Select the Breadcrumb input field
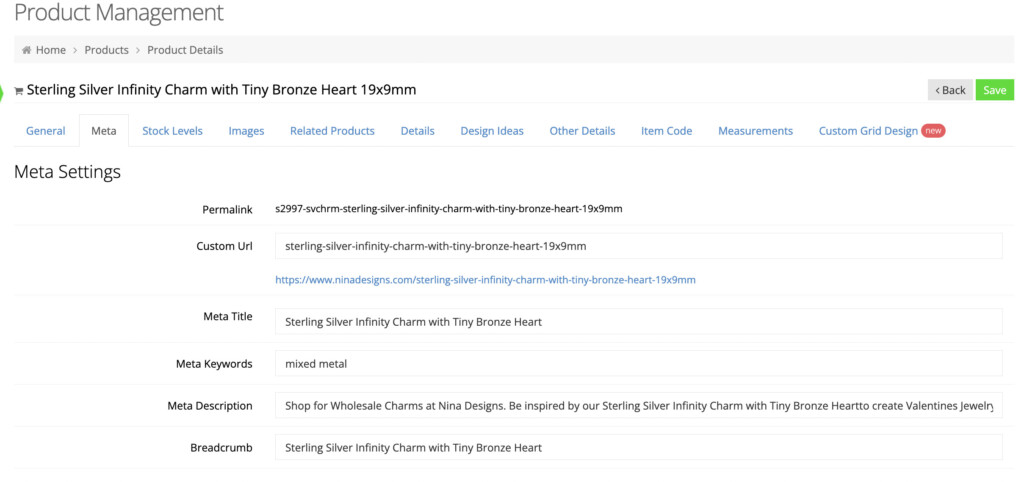Screen dimensions: 1024x482 pos(638,447)
